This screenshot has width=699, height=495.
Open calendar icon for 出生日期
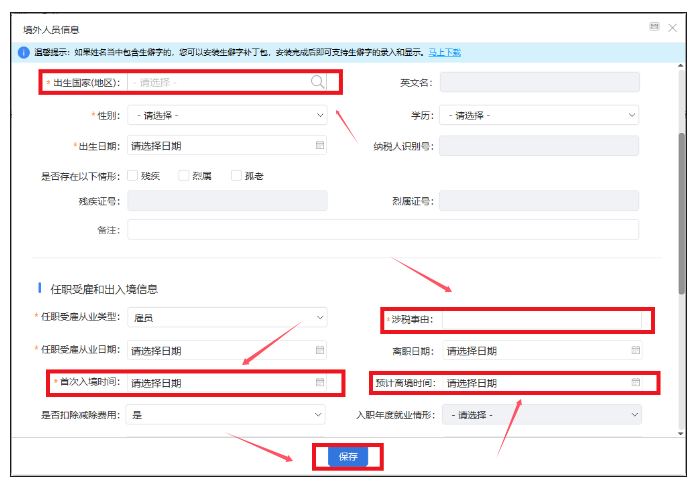[320, 145]
